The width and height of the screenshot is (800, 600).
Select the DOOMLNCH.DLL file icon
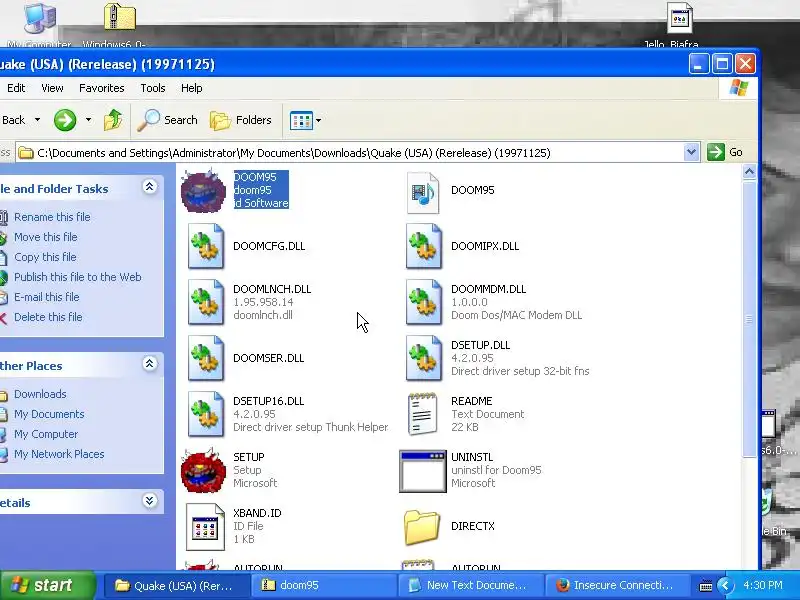(206, 303)
